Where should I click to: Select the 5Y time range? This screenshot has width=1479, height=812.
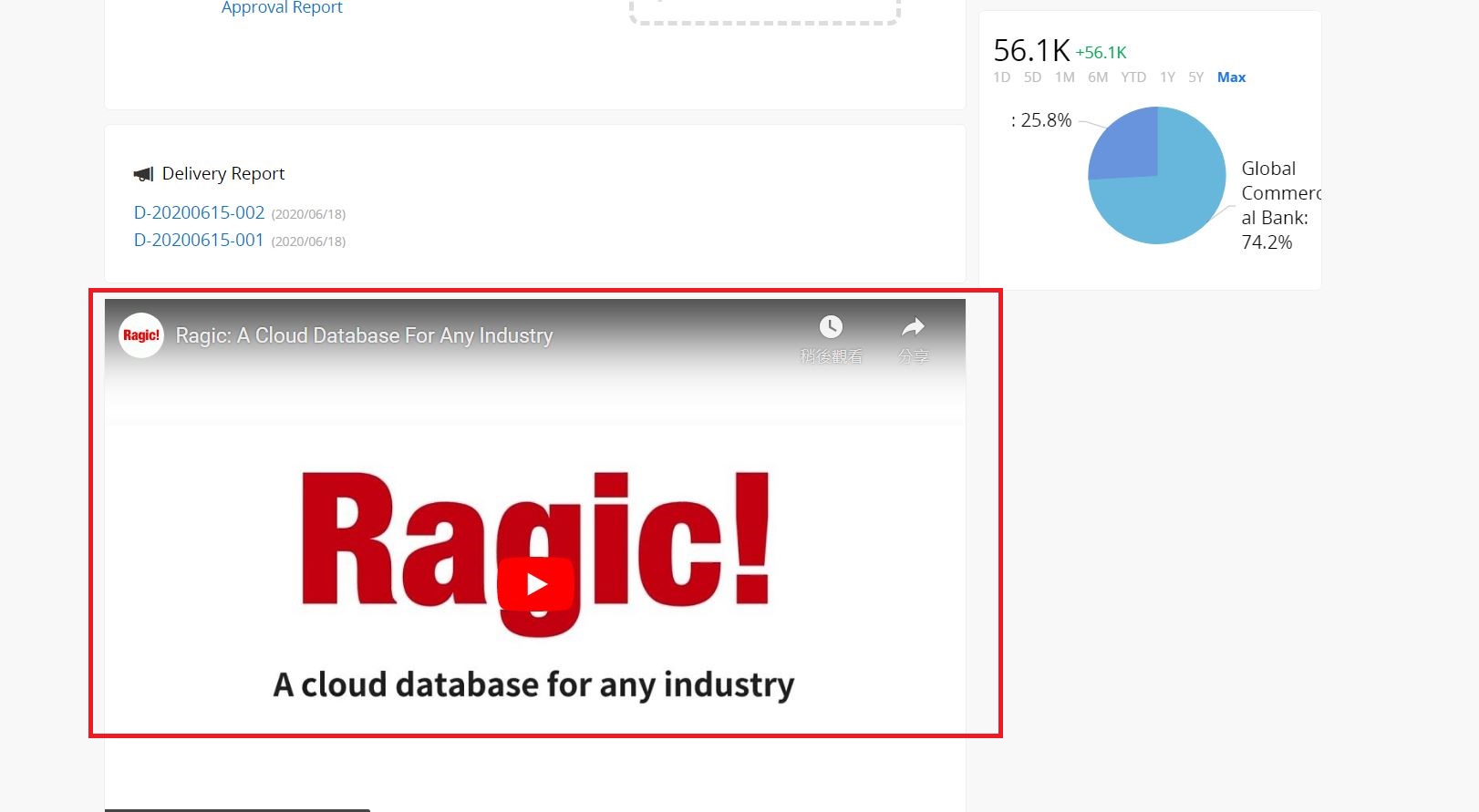[1196, 77]
